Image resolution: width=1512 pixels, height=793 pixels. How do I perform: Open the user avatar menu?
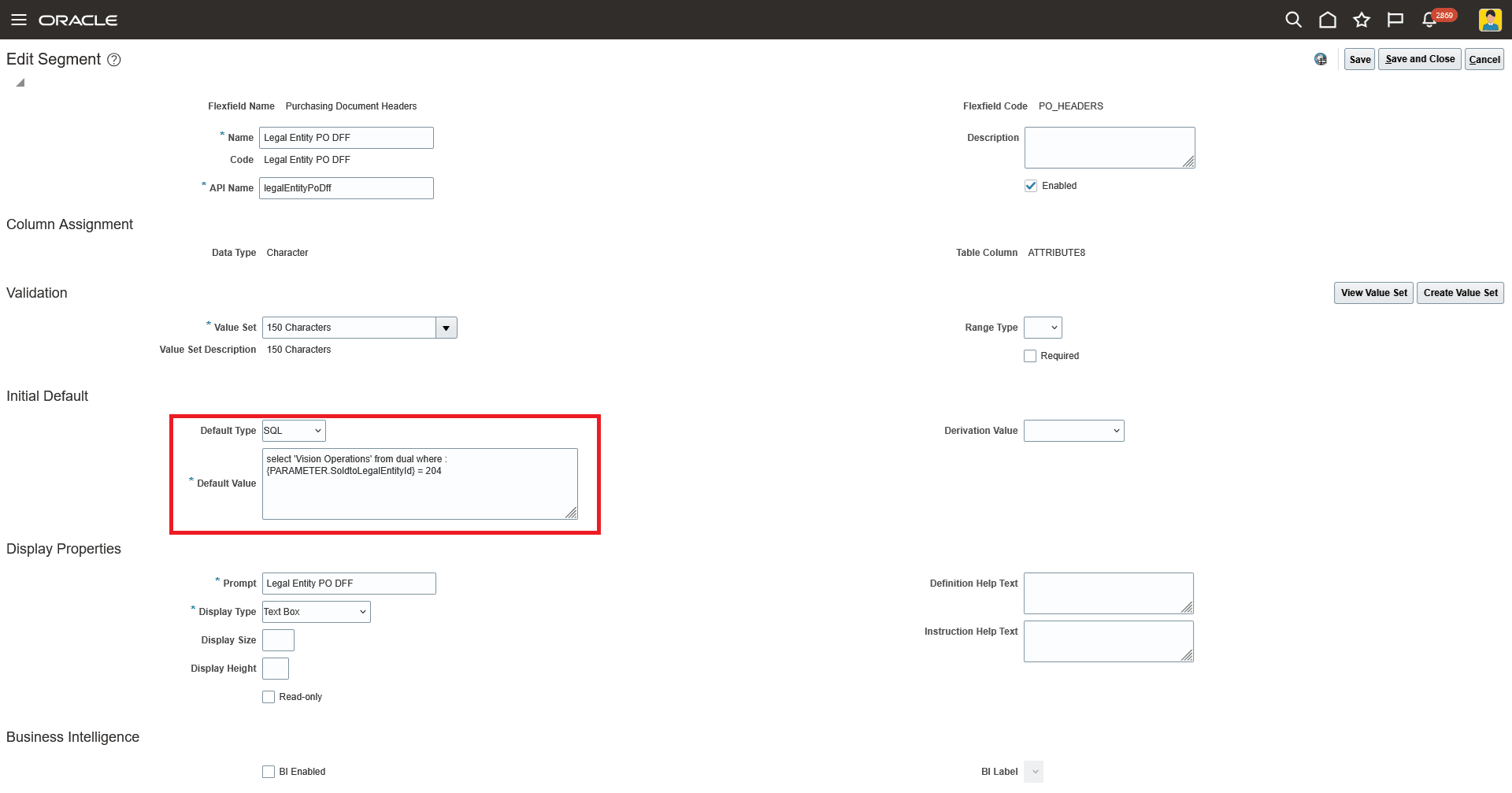(x=1490, y=20)
